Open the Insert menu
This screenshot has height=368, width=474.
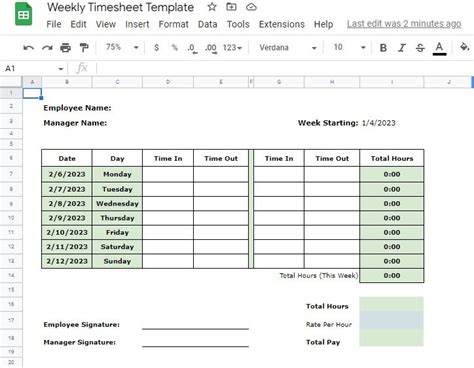click(x=137, y=24)
